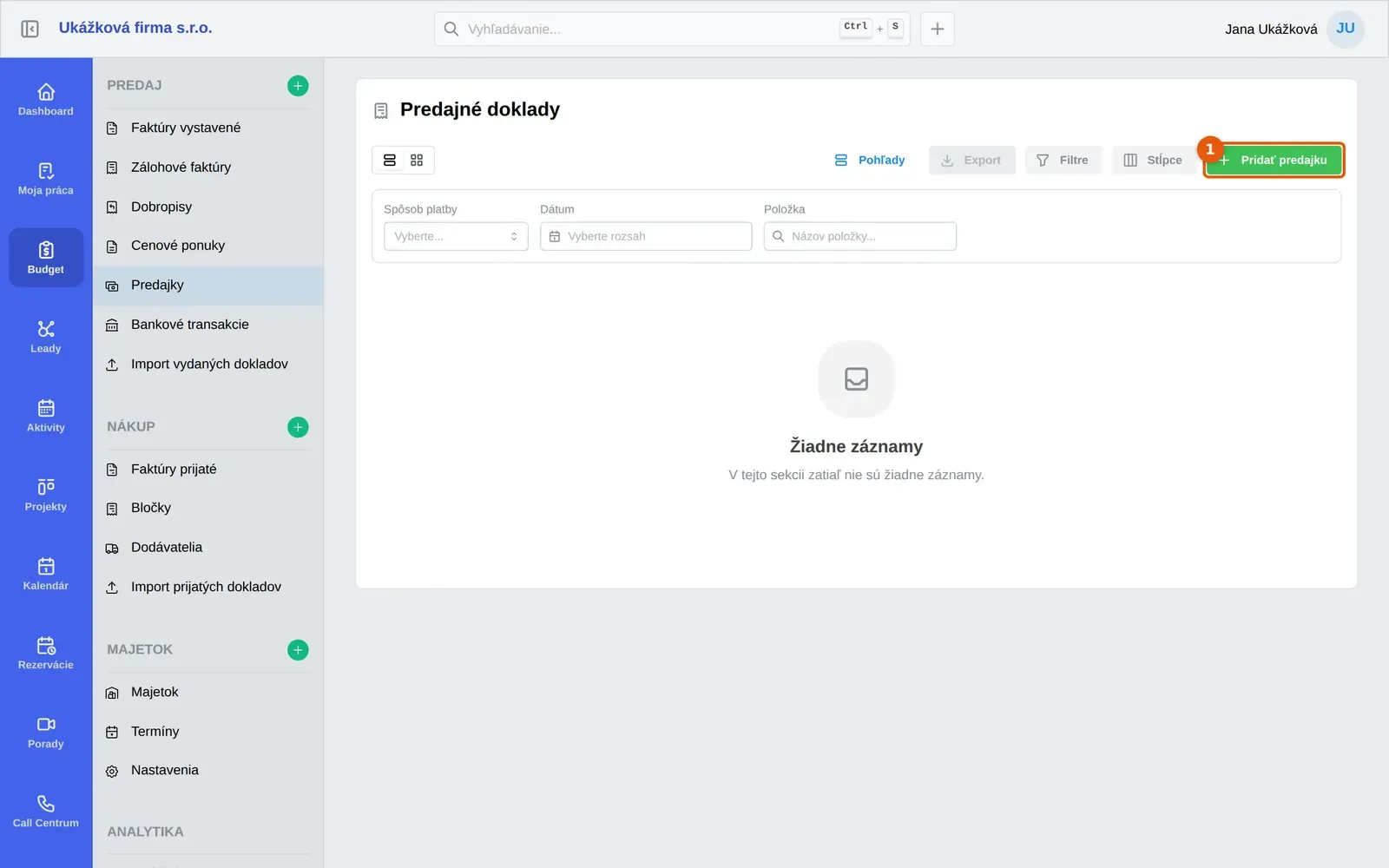Image resolution: width=1389 pixels, height=868 pixels.
Task: Open the Projekty module
Action: point(46,495)
